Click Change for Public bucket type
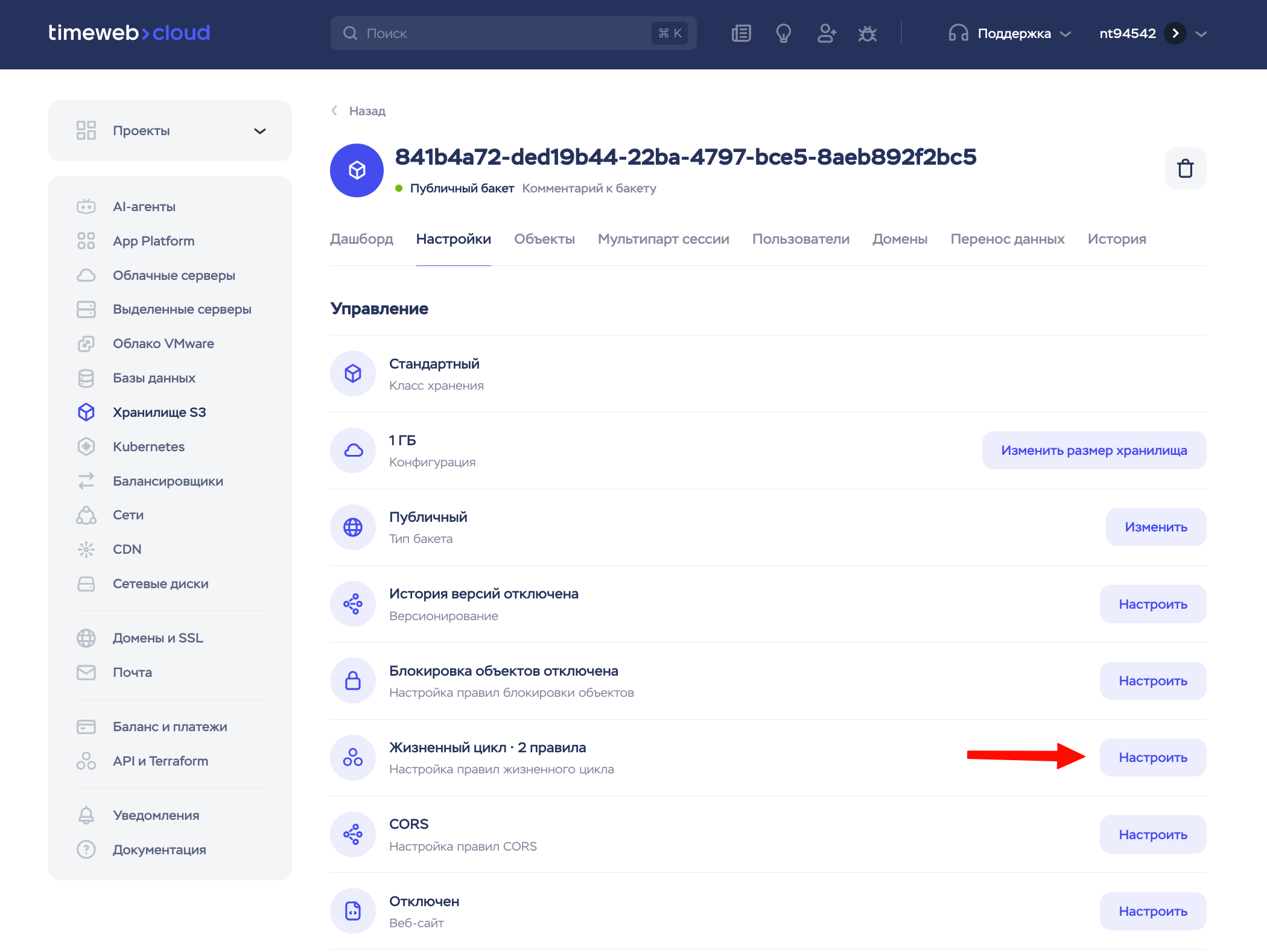 [x=1155, y=527]
